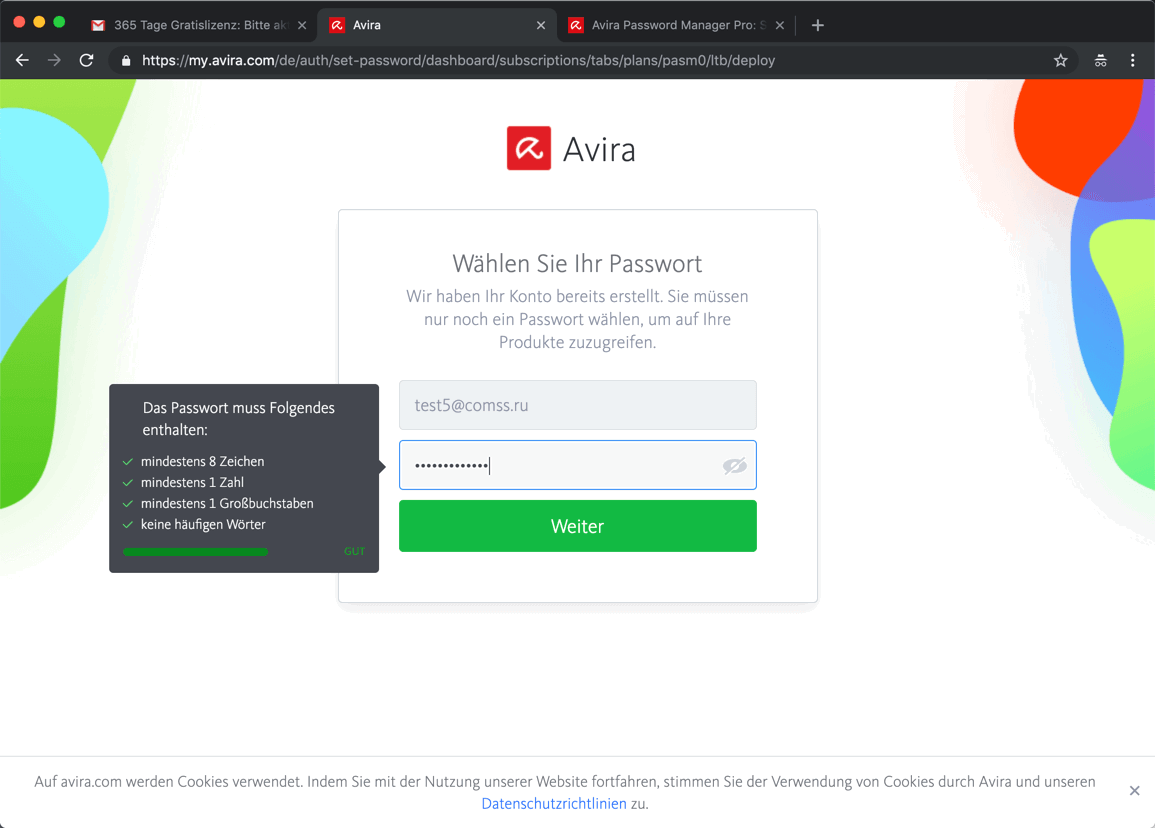Close the Avira Password Manager Pro tab
This screenshot has height=828, width=1155.
pos(779,25)
